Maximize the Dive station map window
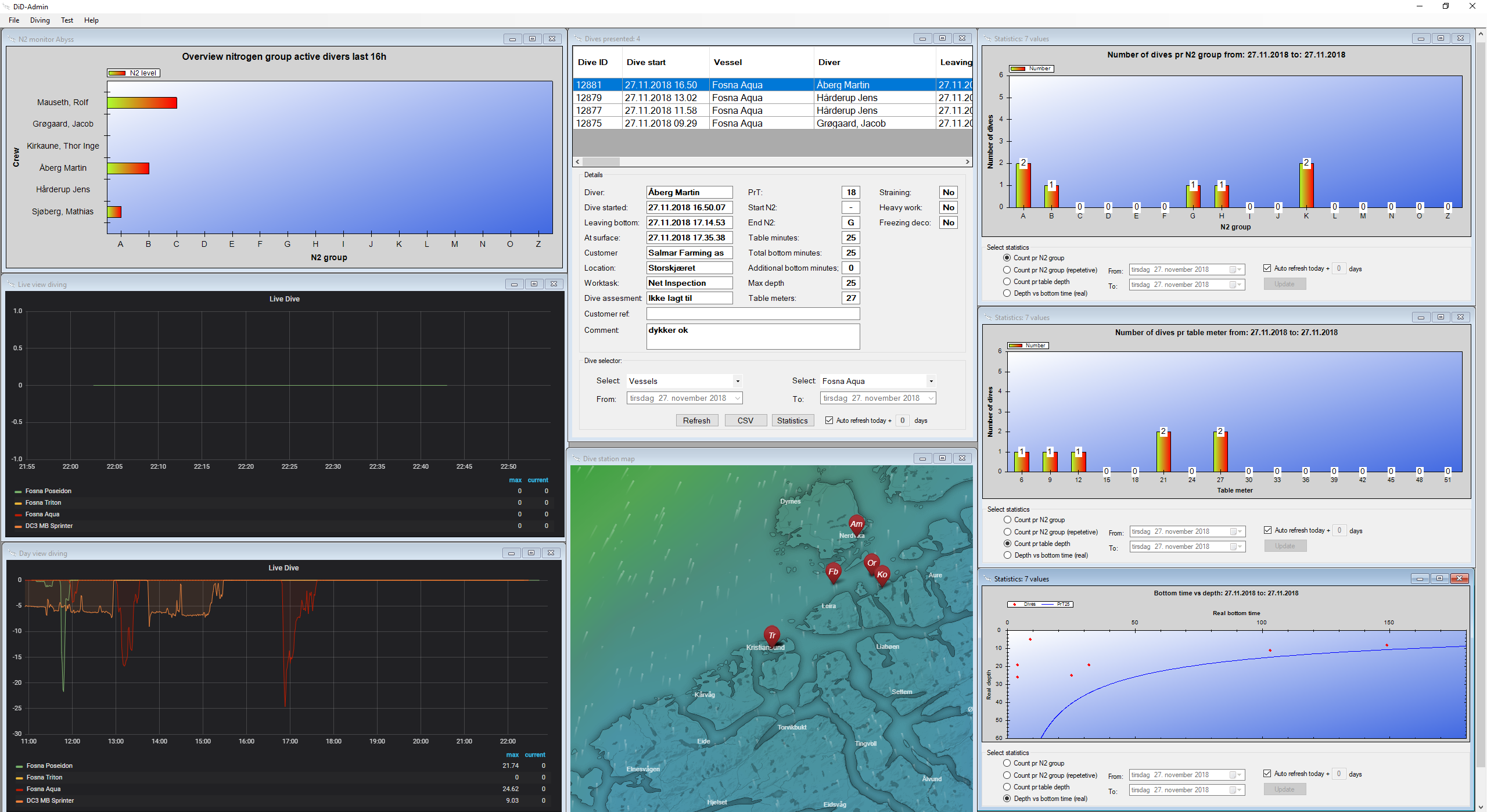This screenshot has height=812, width=1487. 942,458
